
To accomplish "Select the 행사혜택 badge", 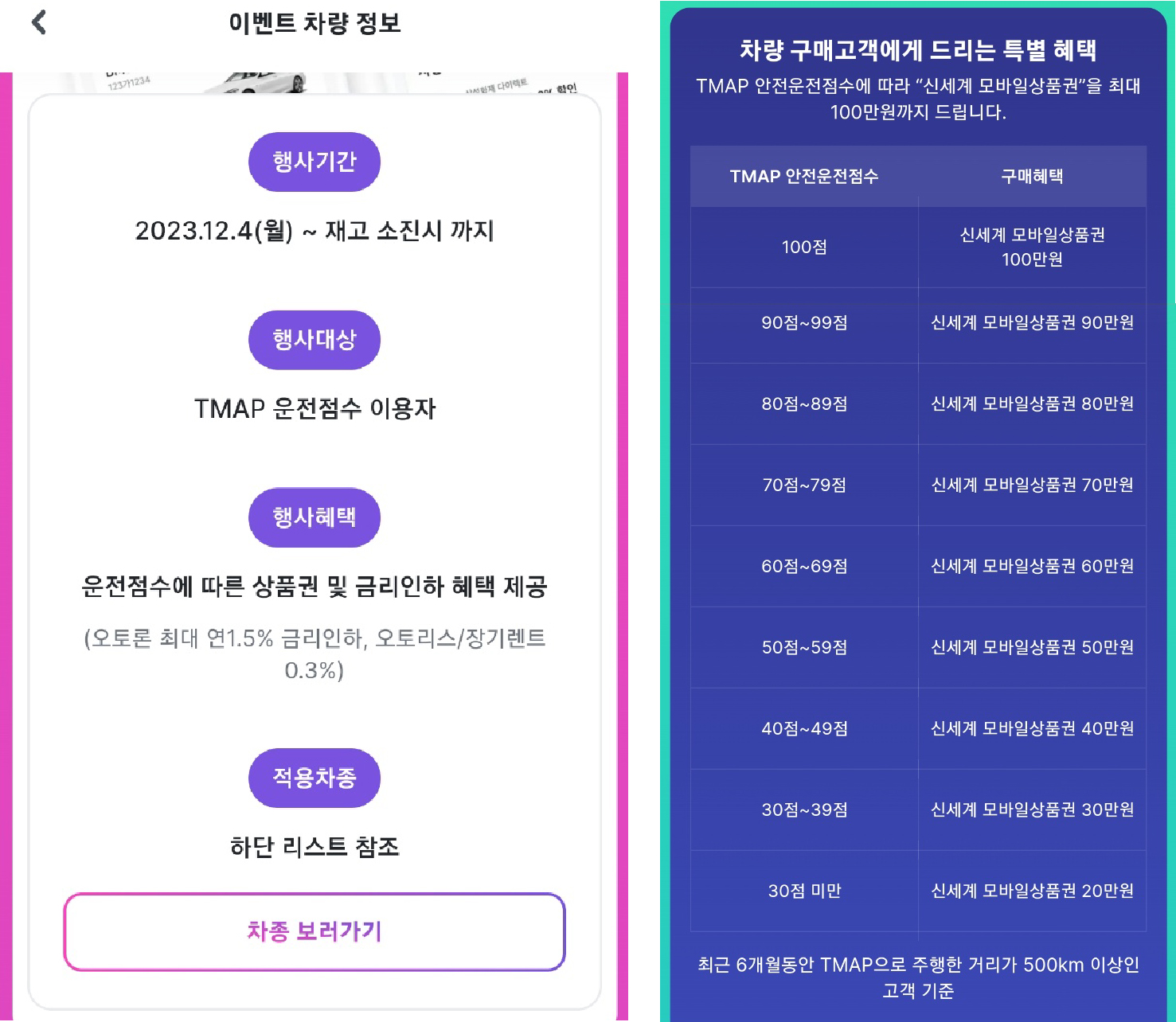I will pyautogui.click(x=315, y=517).
